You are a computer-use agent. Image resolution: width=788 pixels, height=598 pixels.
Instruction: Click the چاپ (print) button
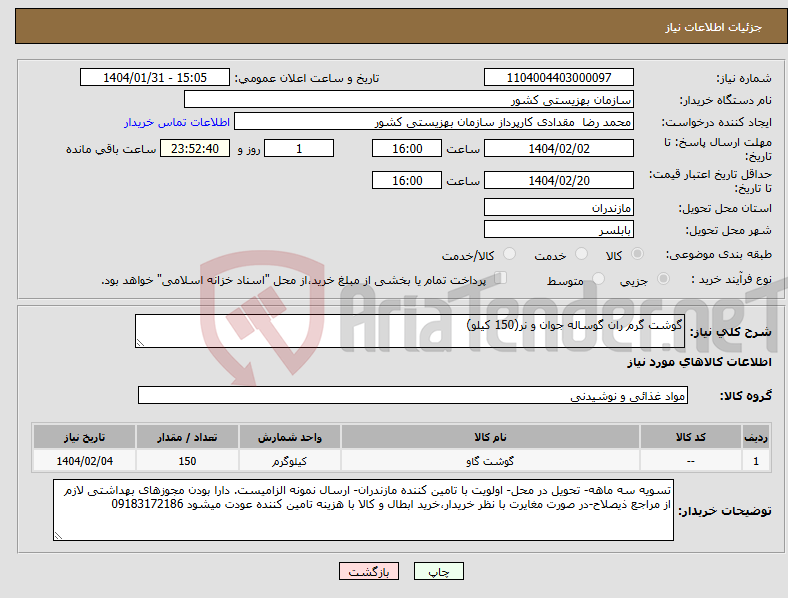[x=438, y=571]
